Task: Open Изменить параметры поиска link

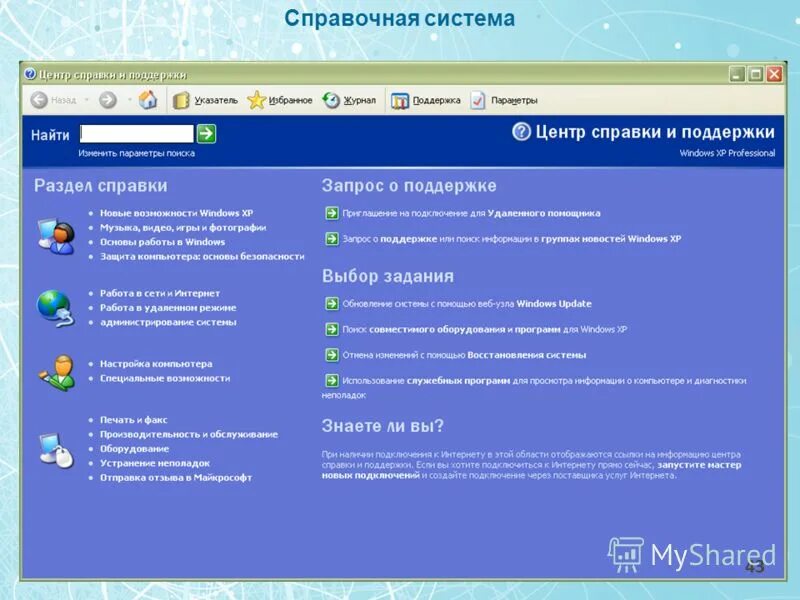Action: pyautogui.click(x=136, y=153)
